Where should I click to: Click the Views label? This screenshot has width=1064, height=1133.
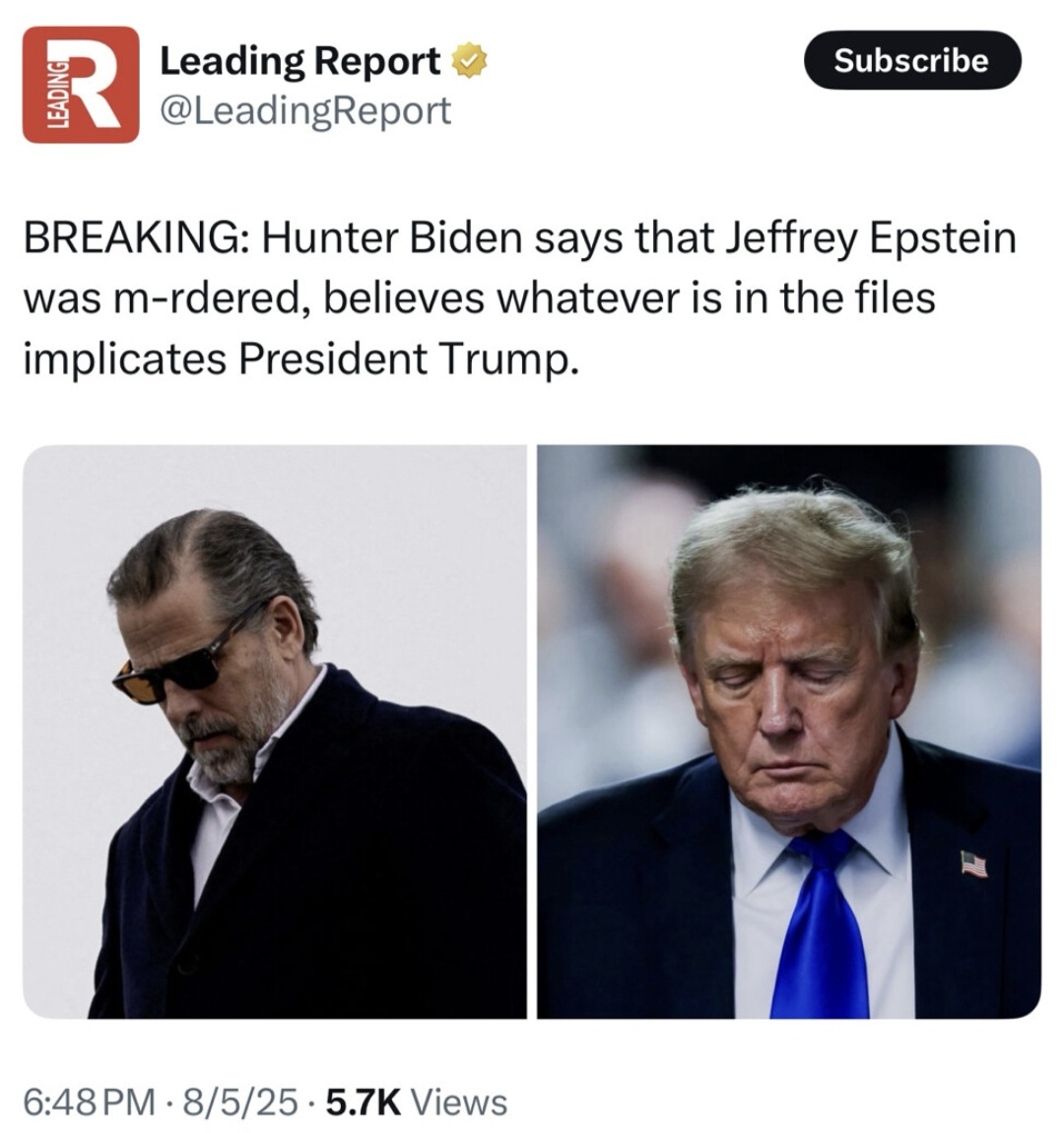click(x=458, y=1101)
